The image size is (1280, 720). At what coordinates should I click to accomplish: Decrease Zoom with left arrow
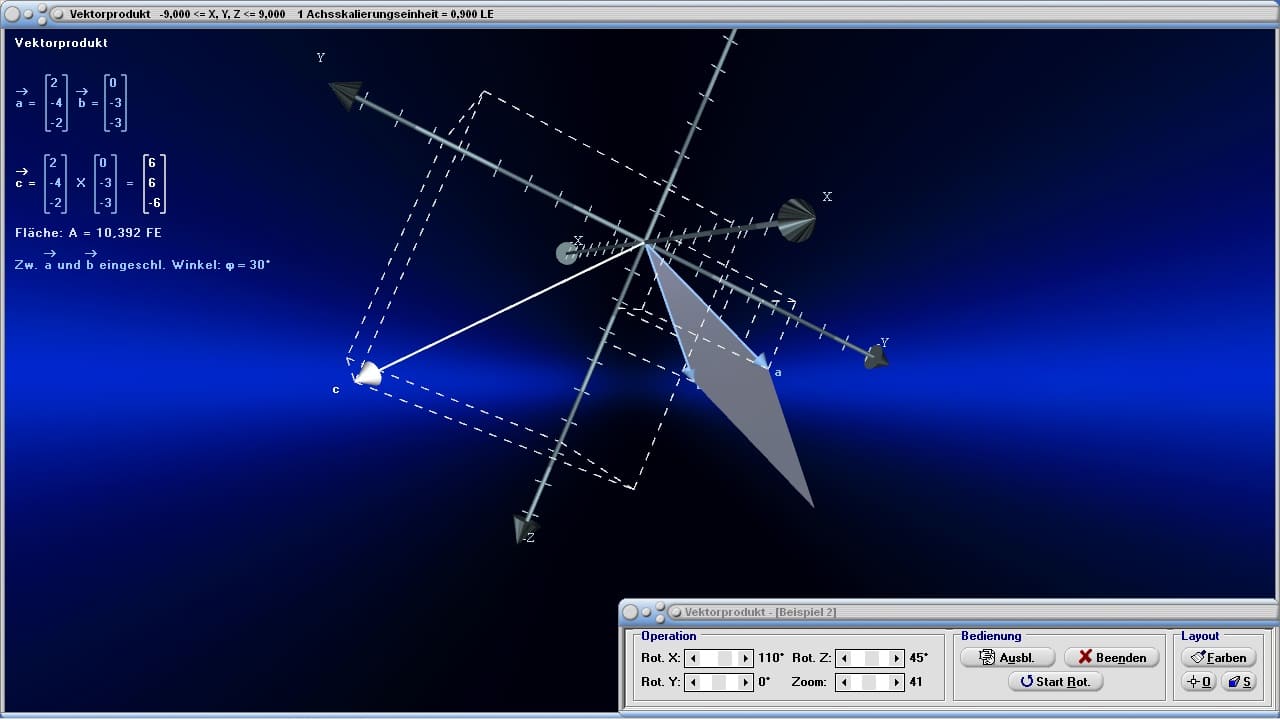click(x=844, y=682)
